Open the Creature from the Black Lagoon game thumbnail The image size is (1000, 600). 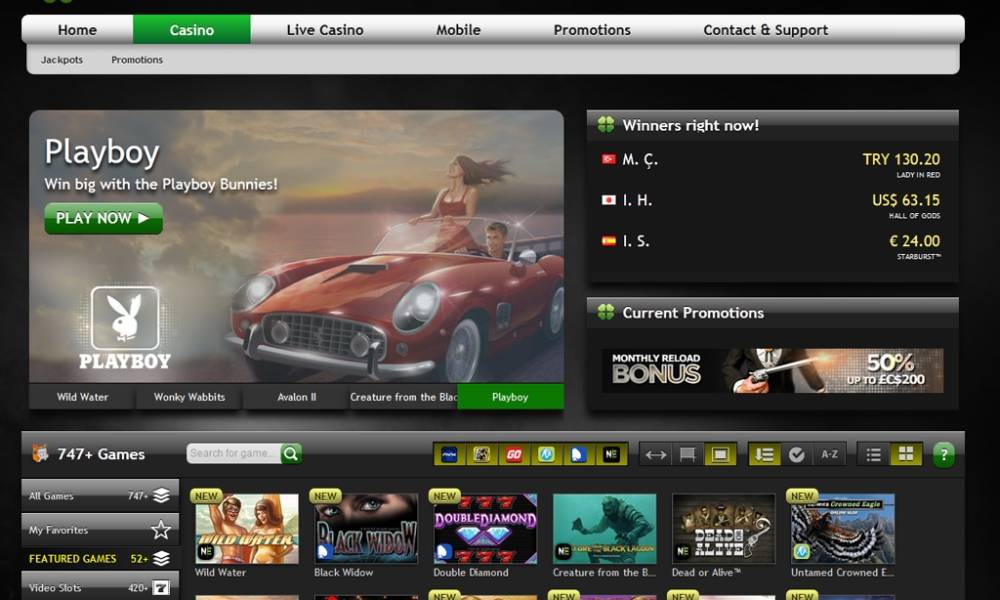[605, 529]
